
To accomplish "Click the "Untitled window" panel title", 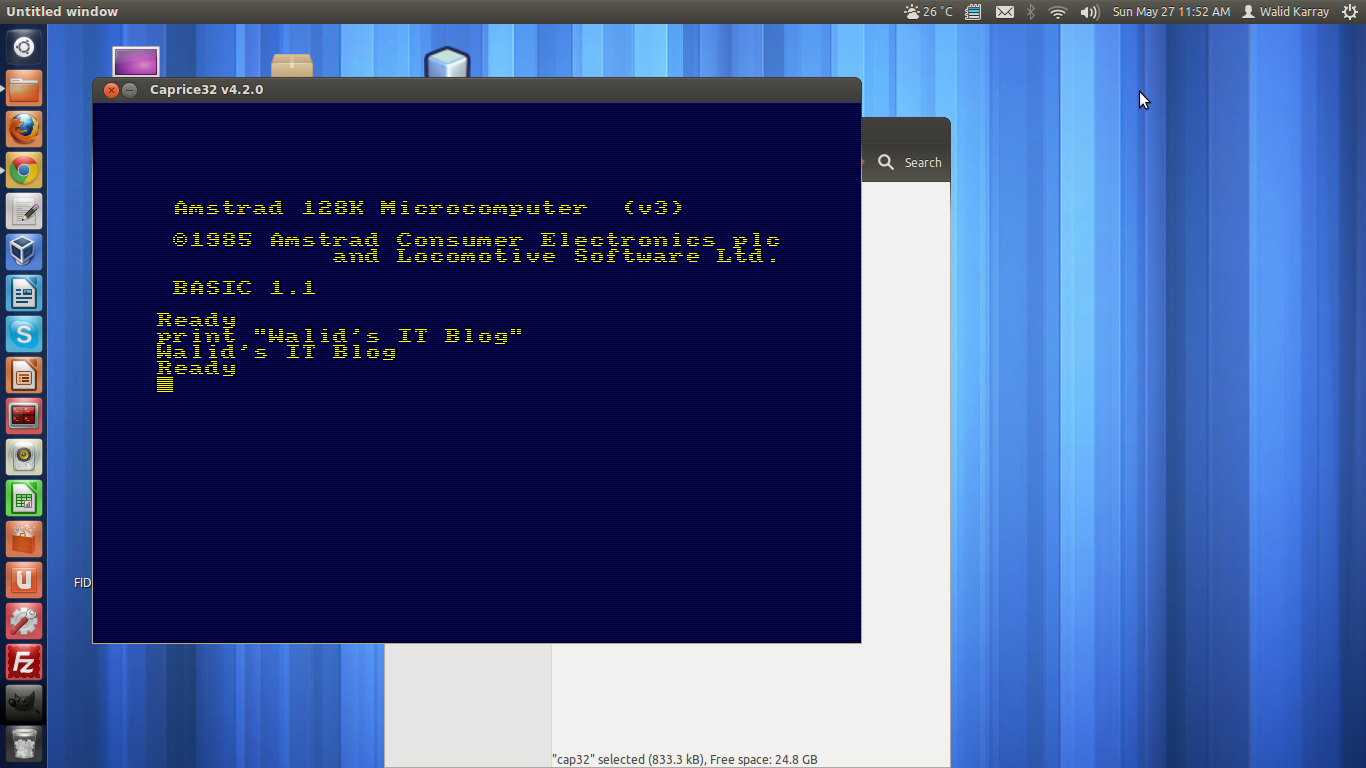I will 62,12.
